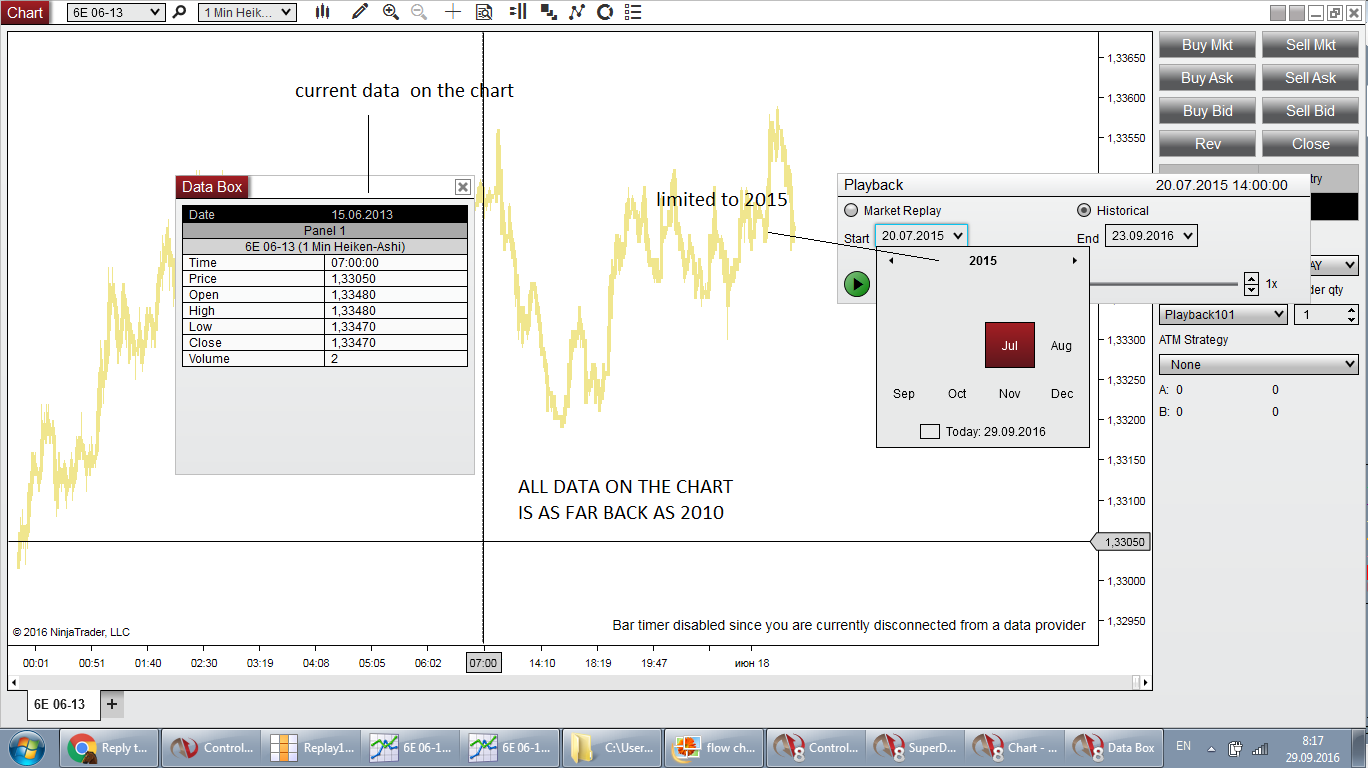1368x770 pixels.
Task: Add a new chart tab
Action: 112,704
